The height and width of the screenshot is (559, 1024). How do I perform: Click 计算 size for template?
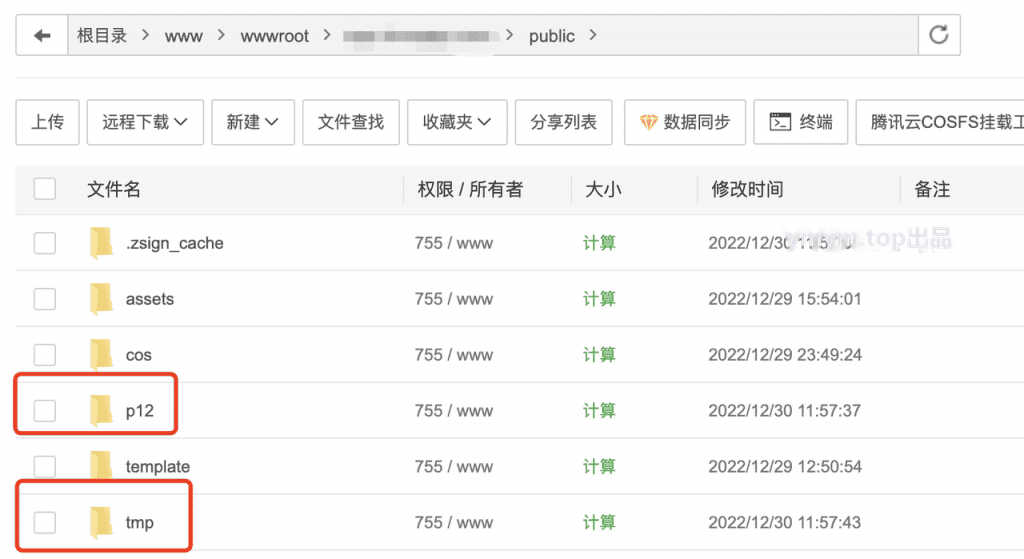tap(600, 466)
